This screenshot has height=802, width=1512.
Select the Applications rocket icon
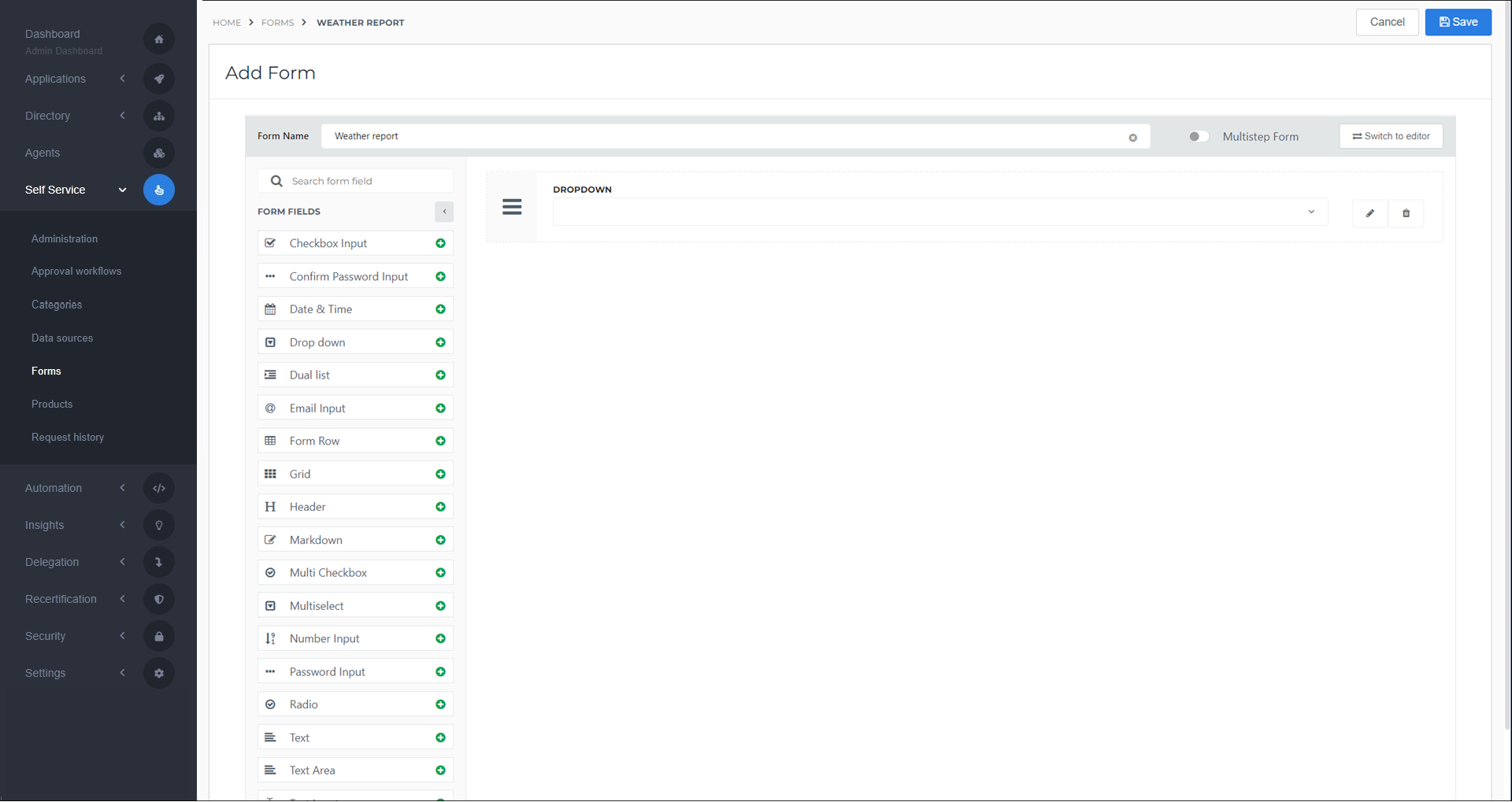click(x=159, y=79)
